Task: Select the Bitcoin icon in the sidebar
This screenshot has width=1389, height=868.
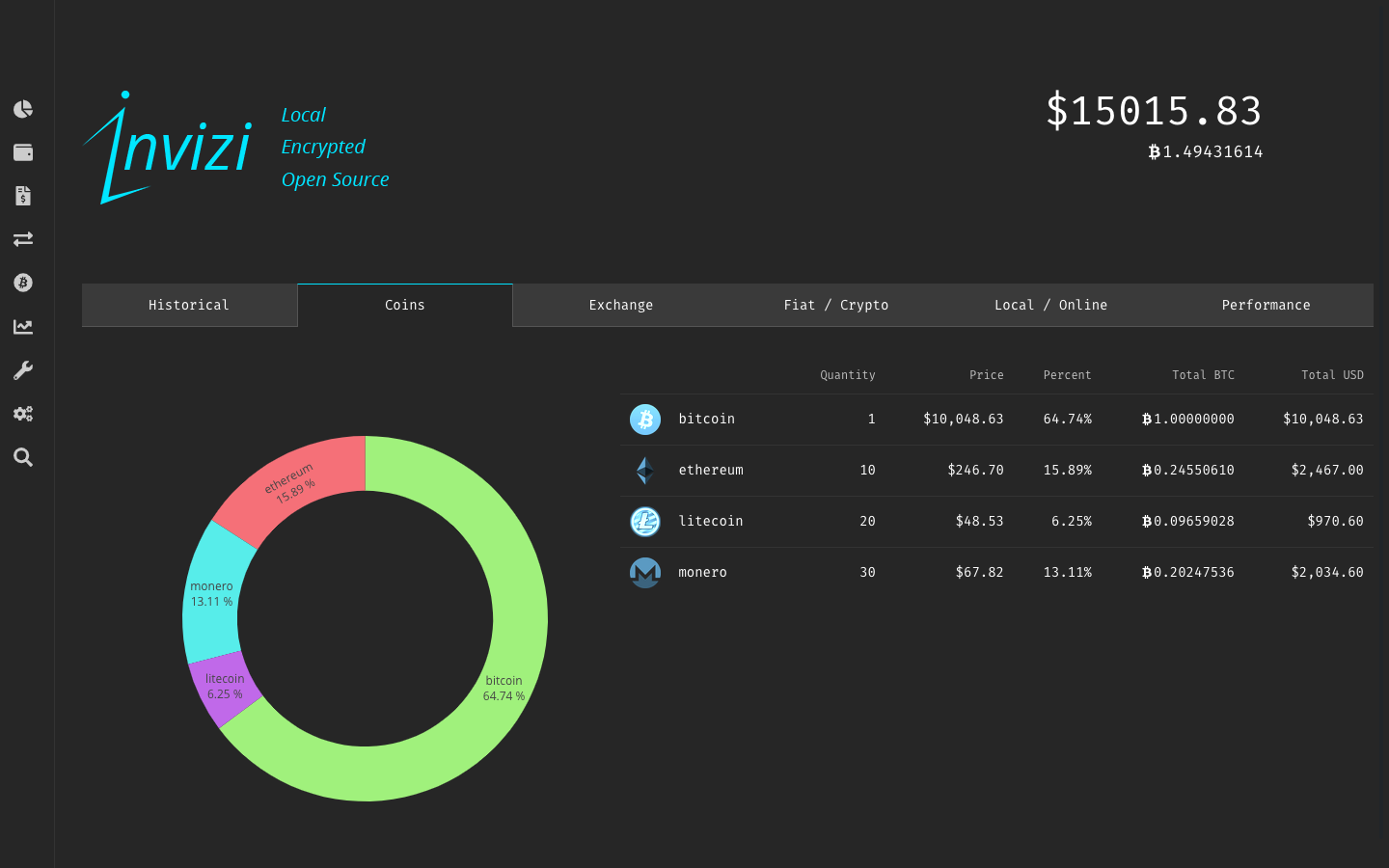Action: (22, 283)
